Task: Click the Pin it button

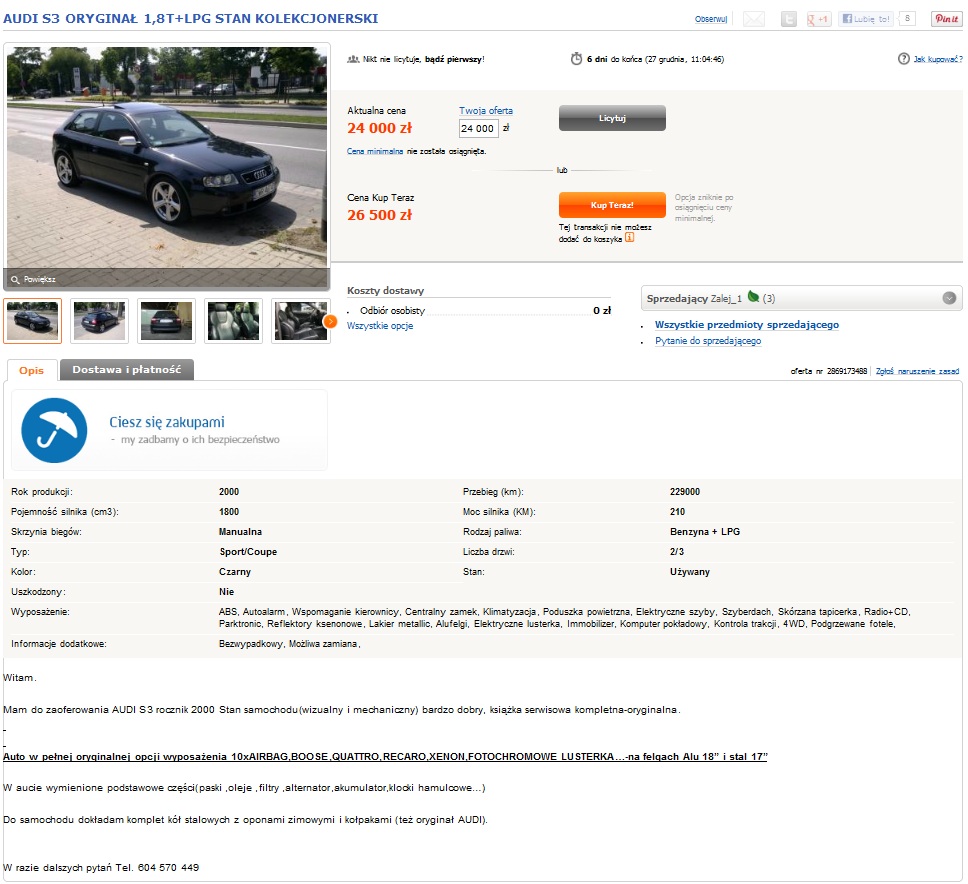Action: pyautogui.click(x=946, y=19)
